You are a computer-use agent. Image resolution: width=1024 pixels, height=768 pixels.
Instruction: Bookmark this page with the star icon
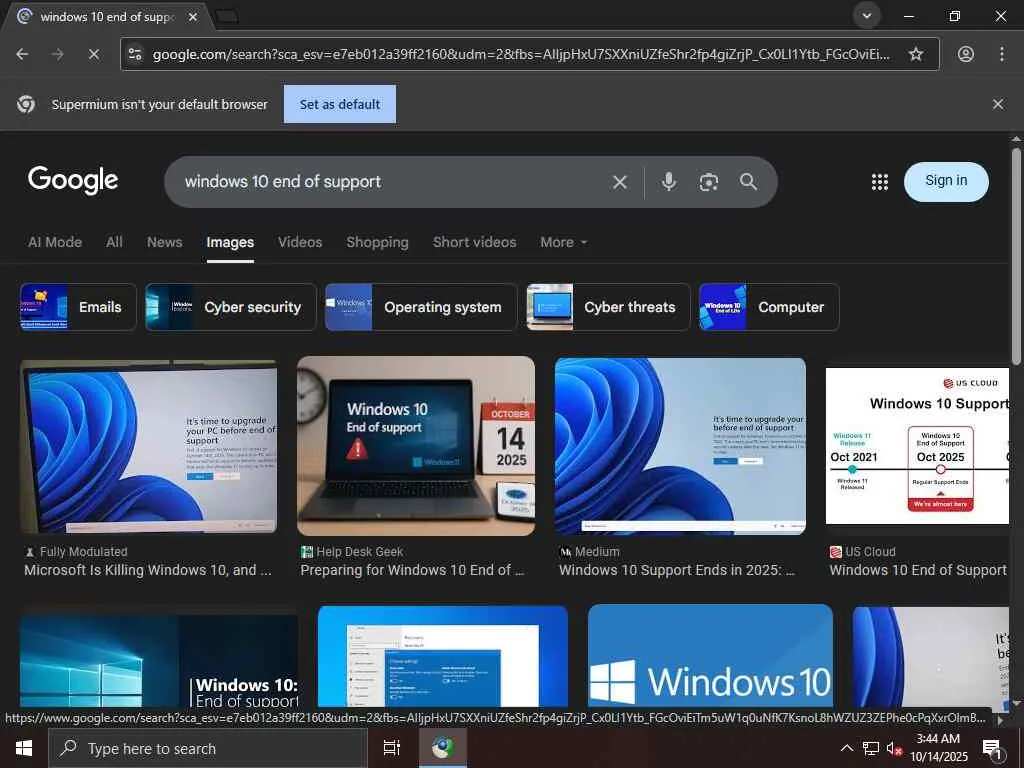[x=916, y=54]
